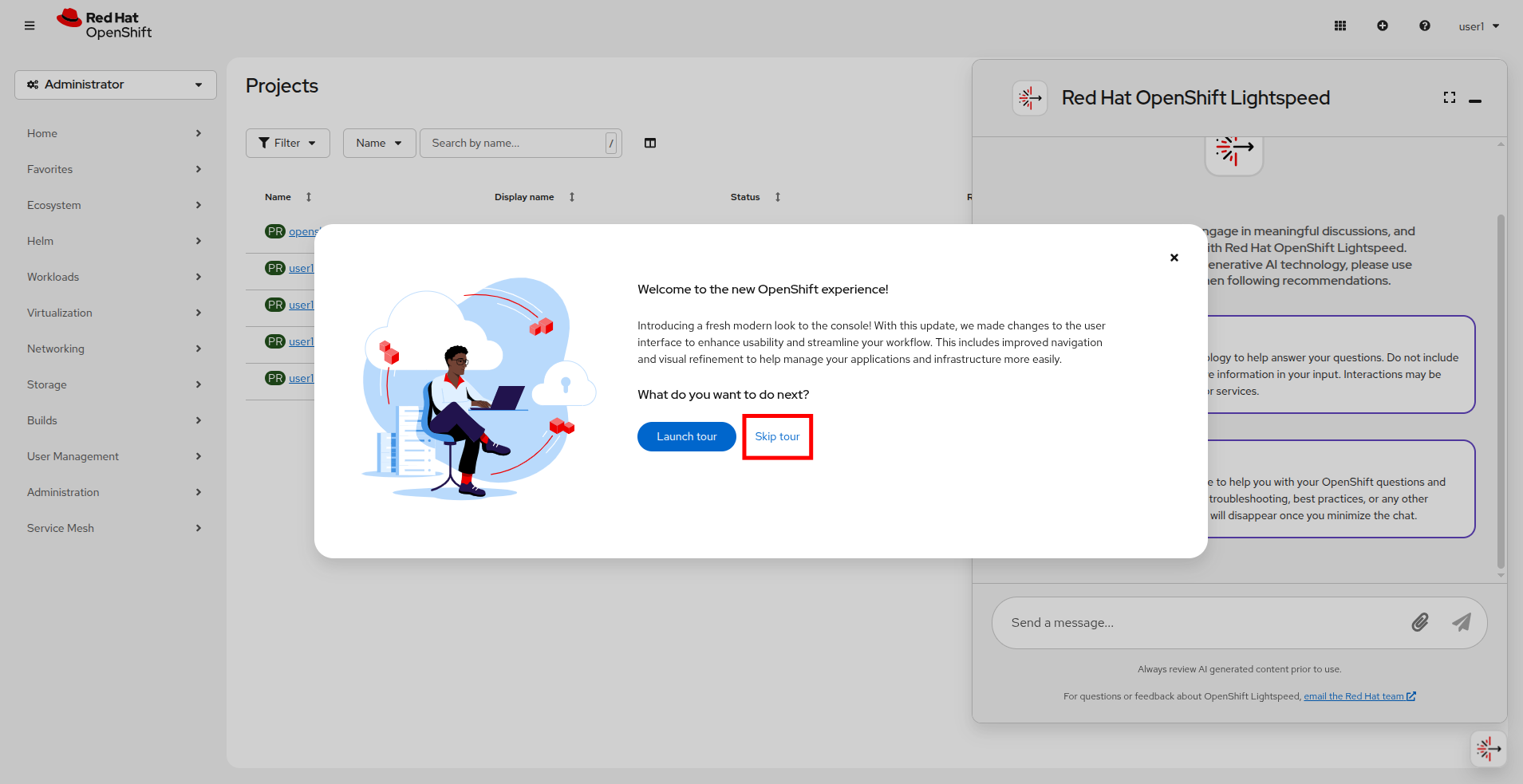The width and height of the screenshot is (1523, 784).
Task: Open the application launcher grid icon
Action: (x=1340, y=26)
